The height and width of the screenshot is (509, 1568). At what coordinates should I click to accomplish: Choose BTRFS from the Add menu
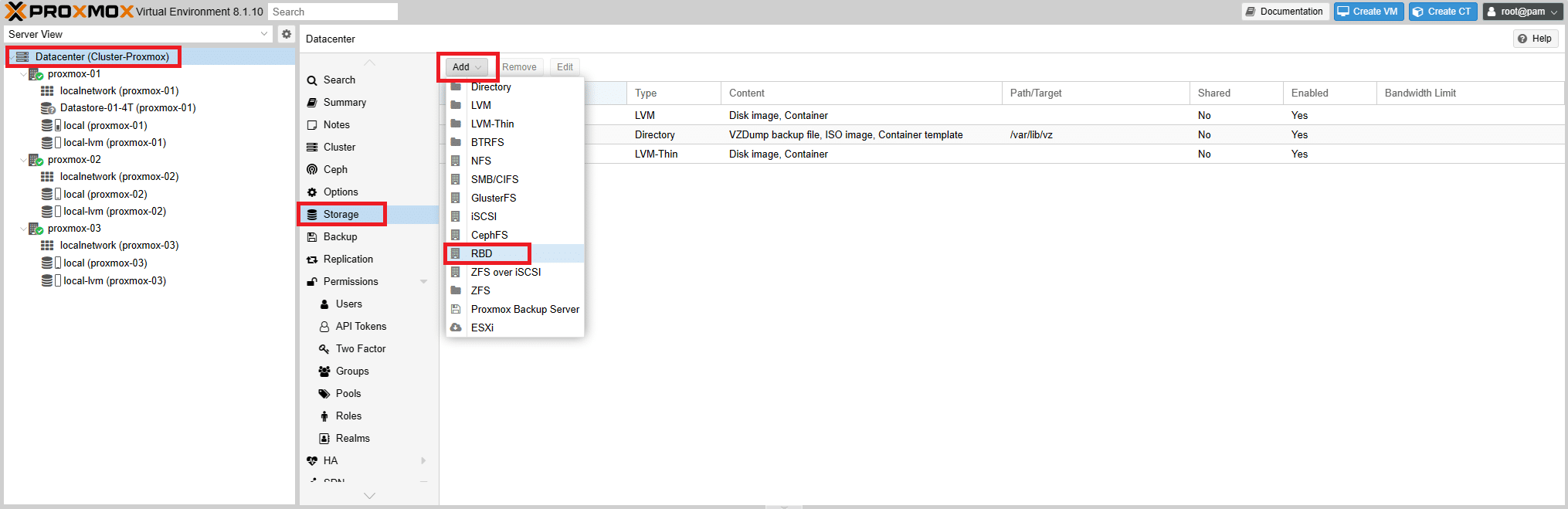coord(515,143)
